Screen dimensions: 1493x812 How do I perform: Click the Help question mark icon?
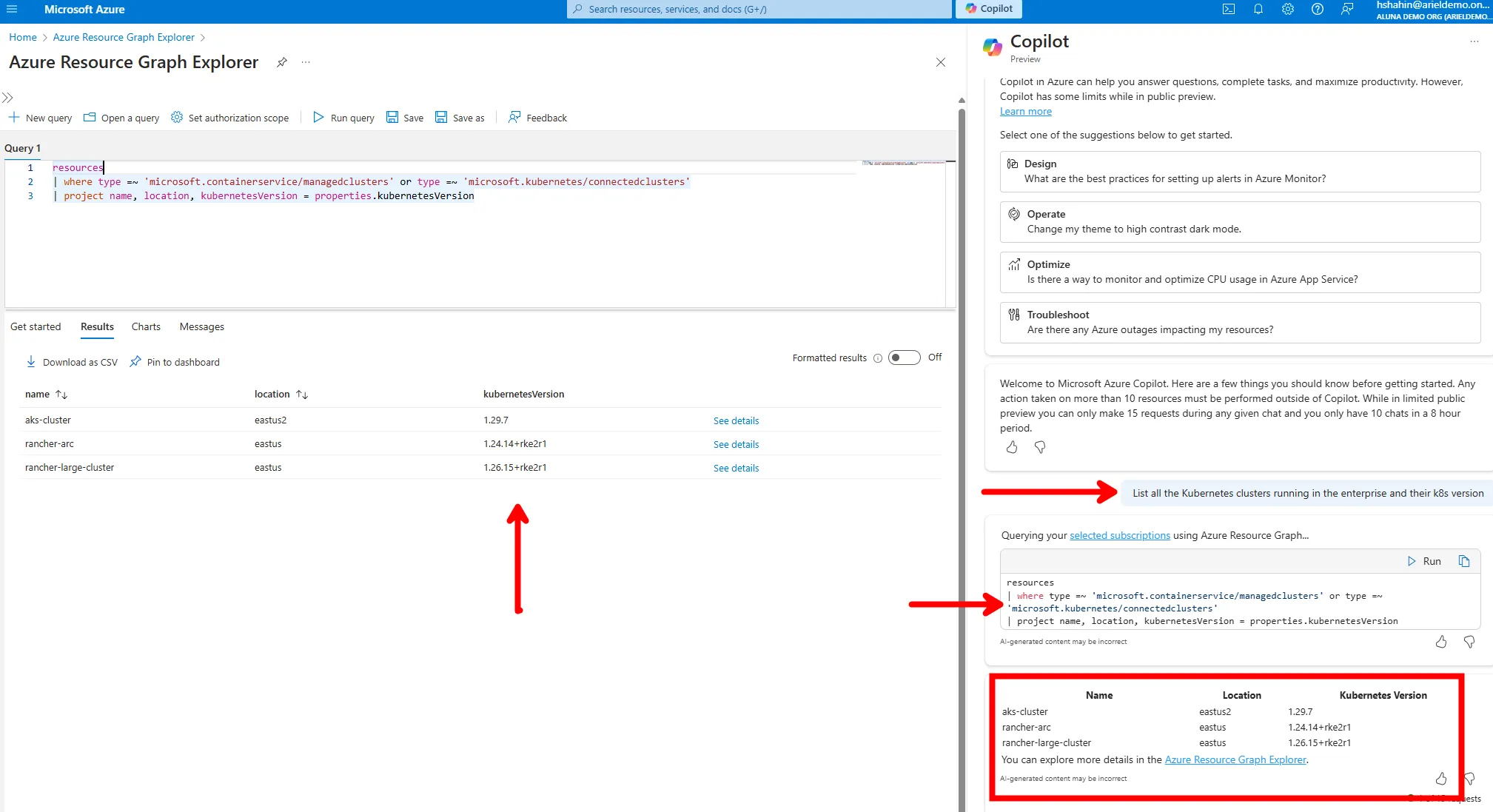tap(1318, 9)
